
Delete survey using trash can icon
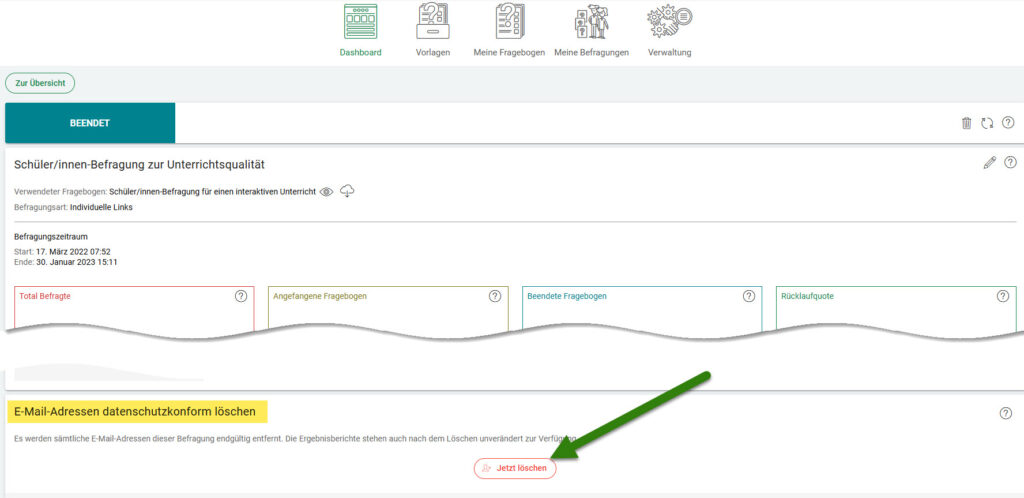[x=967, y=123]
